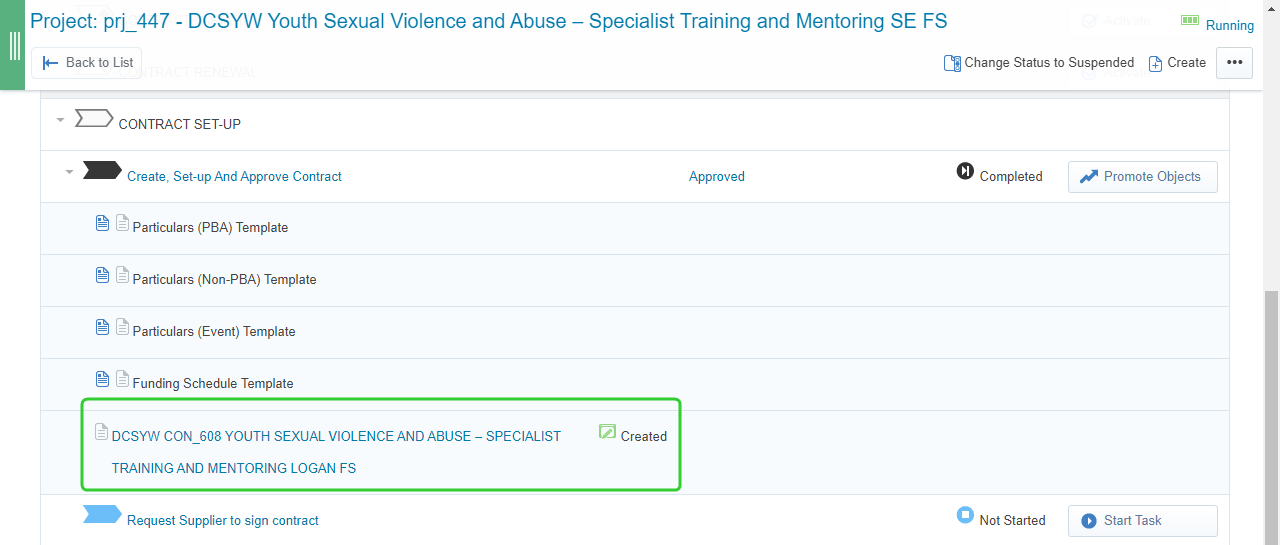Open the Request Supplier to sign contract link

pos(223,520)
